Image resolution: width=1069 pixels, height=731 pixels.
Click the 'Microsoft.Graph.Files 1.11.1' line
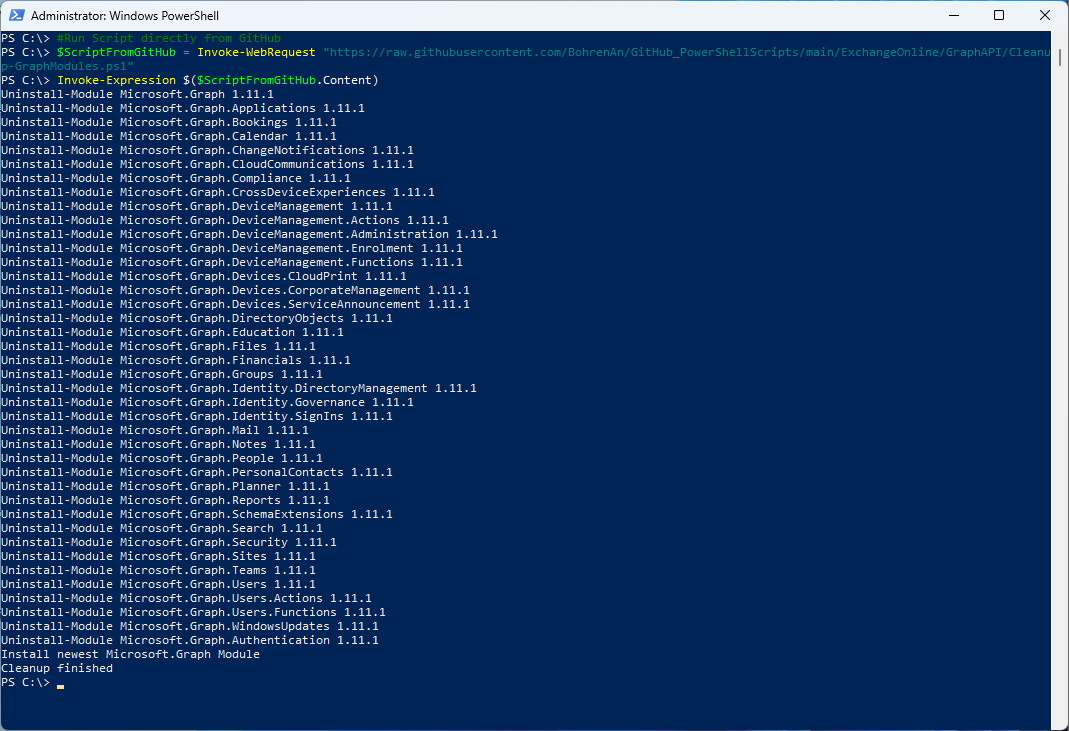pos(158,346)
